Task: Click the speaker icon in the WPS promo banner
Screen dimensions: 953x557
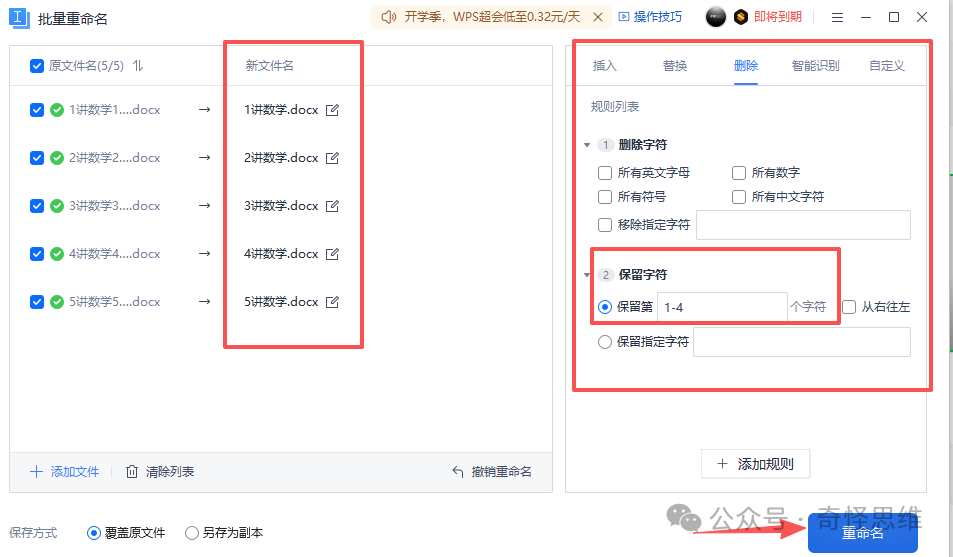Action: [x=389, y=17]
